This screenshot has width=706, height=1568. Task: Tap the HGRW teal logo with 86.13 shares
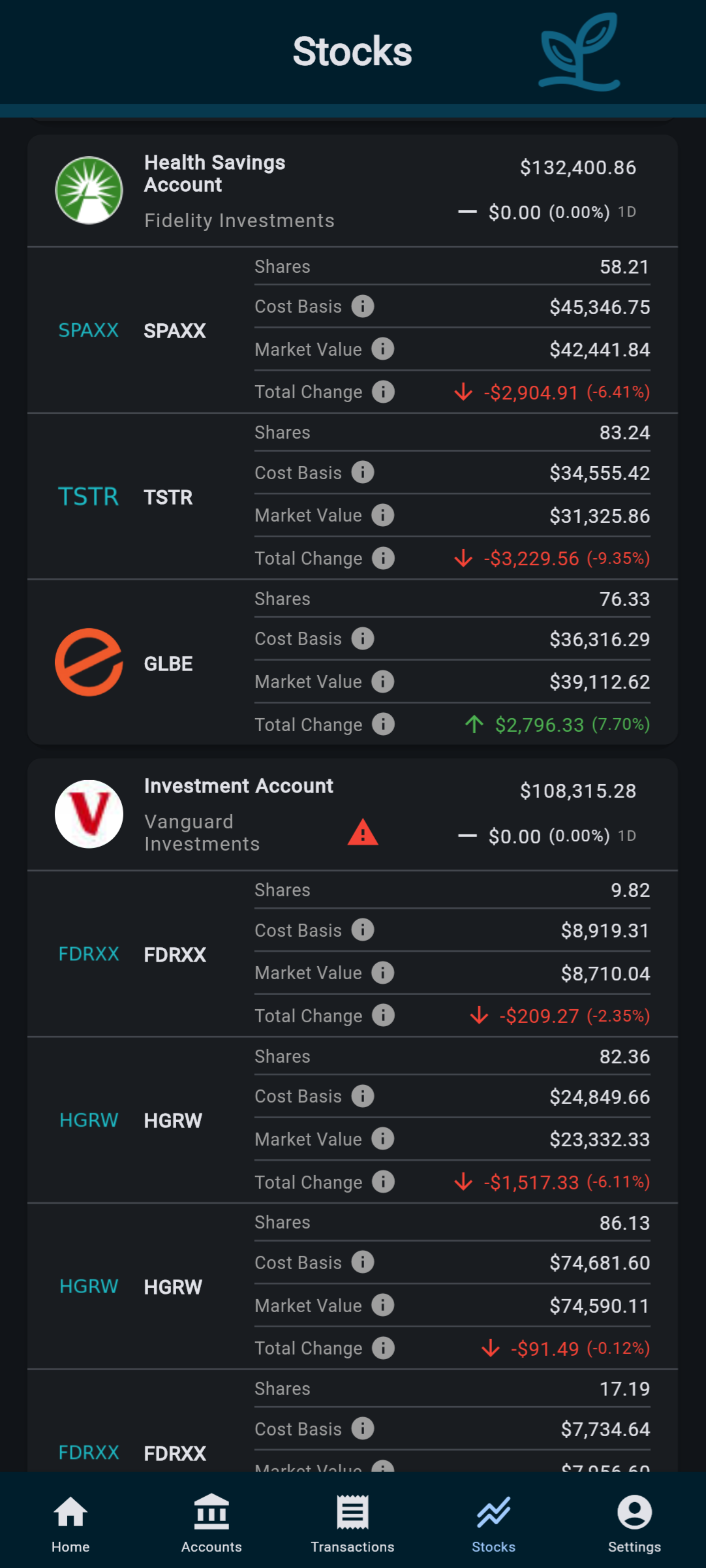coord(89,1286)
